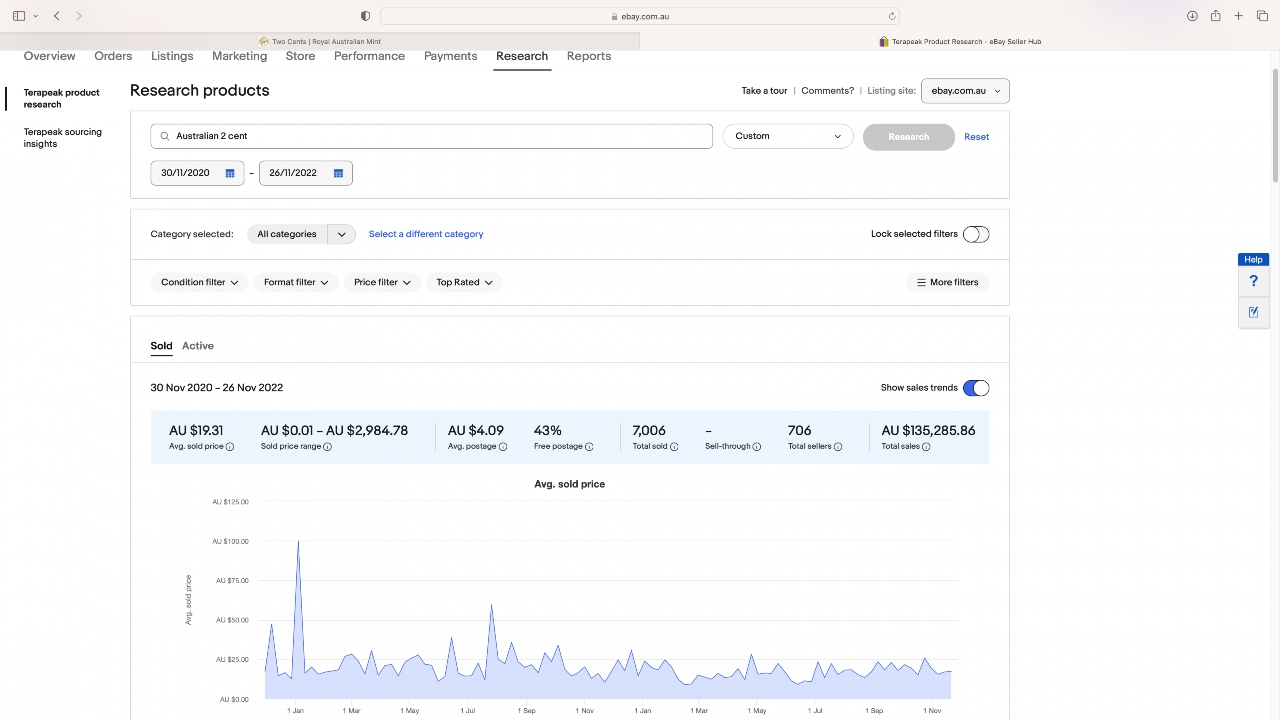Image resolution: width=1280 pixels, height=720 pixels.
Task: Click the blue Help button
Action: click(1253, 260)
